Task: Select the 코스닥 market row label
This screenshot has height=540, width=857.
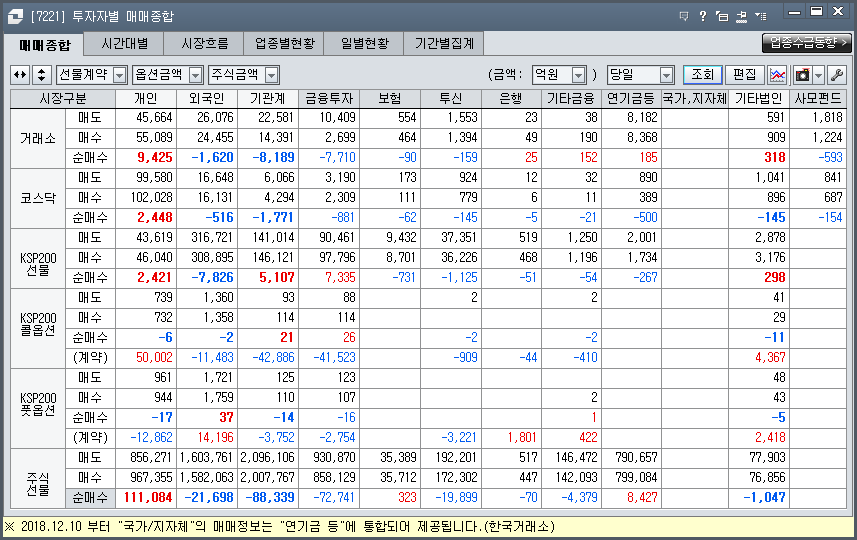Action: coord(38,198)
